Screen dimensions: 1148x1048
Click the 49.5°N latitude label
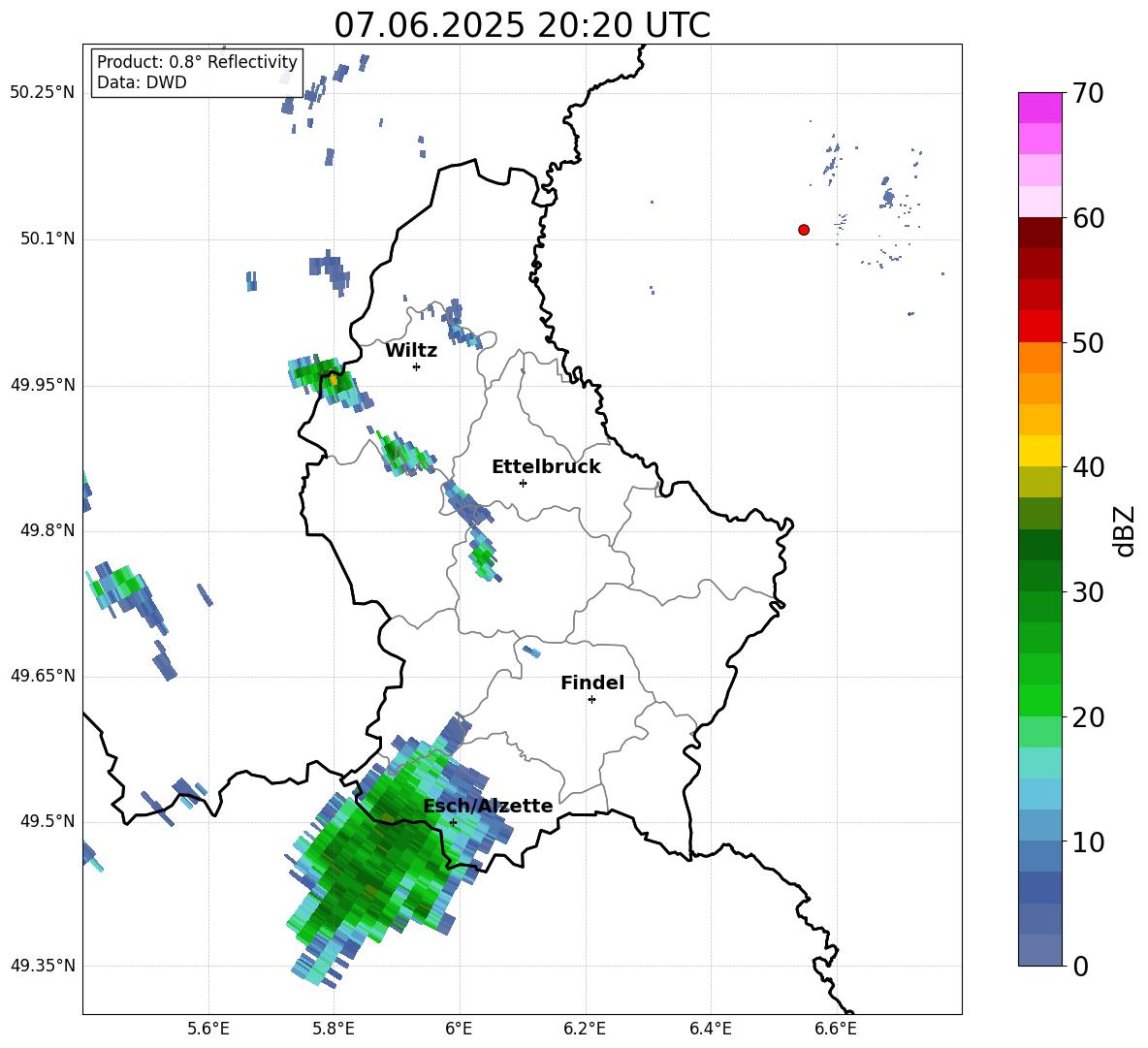(x=48, y=821)
